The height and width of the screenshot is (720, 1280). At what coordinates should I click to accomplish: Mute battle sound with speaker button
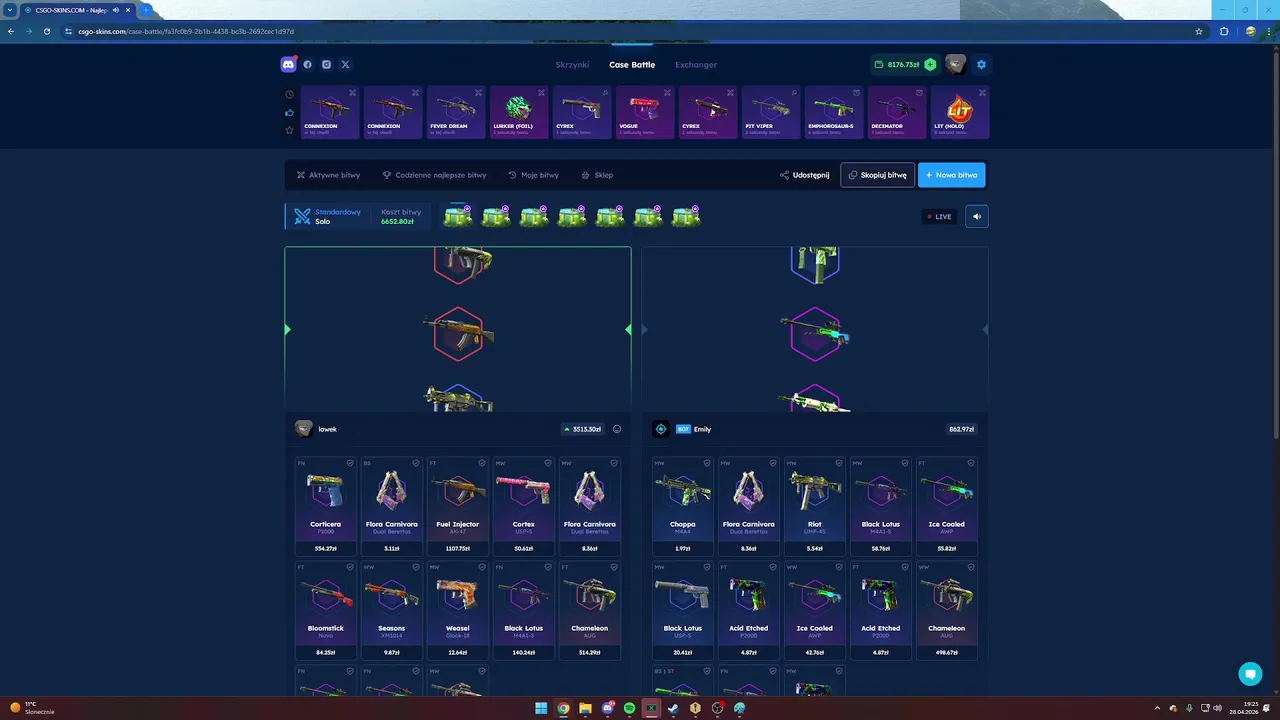977,216
